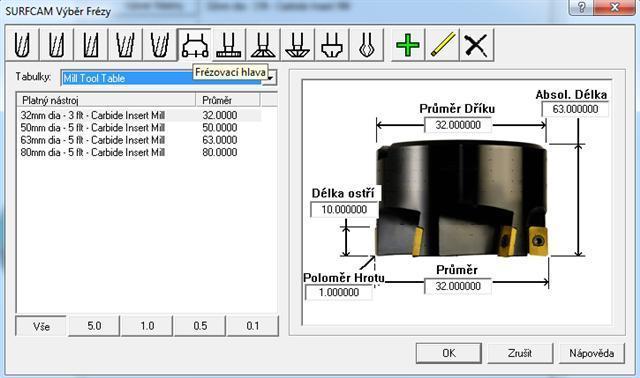Toggle the 5.0 diameter filter button

click(94, 326)
